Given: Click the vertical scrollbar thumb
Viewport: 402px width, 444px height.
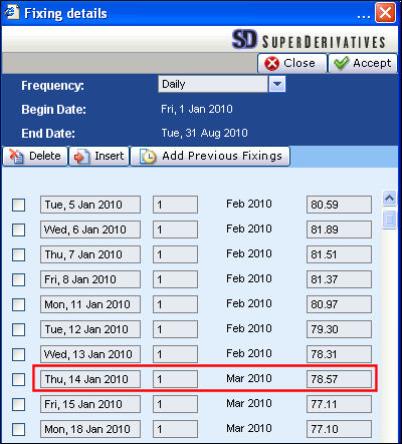Looking at the screenshot, I should pyautogui.click(x=389, y=219).
